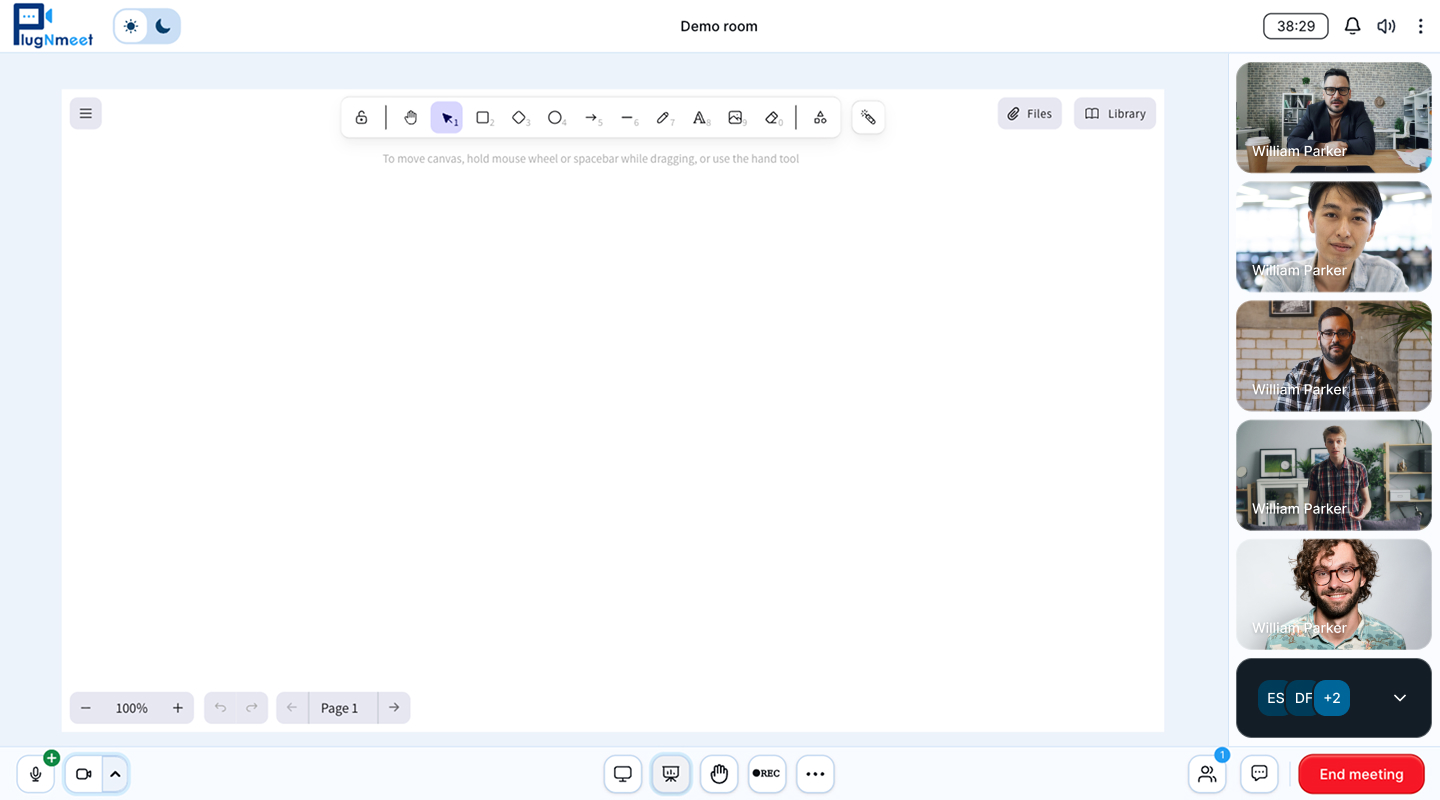Activate the Text tool
This screenshot has width=1440, height=800.
[x=700, y=117]
